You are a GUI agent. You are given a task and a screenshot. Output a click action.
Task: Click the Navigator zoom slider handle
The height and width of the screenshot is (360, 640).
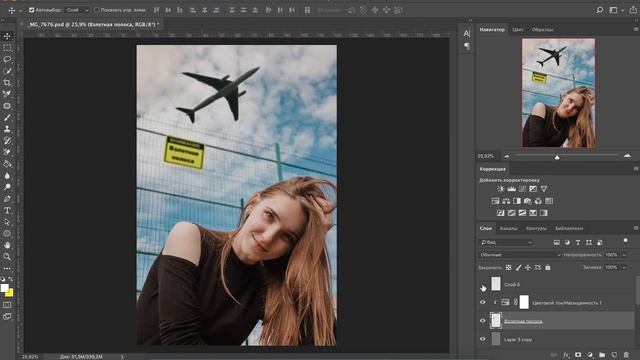557,157
